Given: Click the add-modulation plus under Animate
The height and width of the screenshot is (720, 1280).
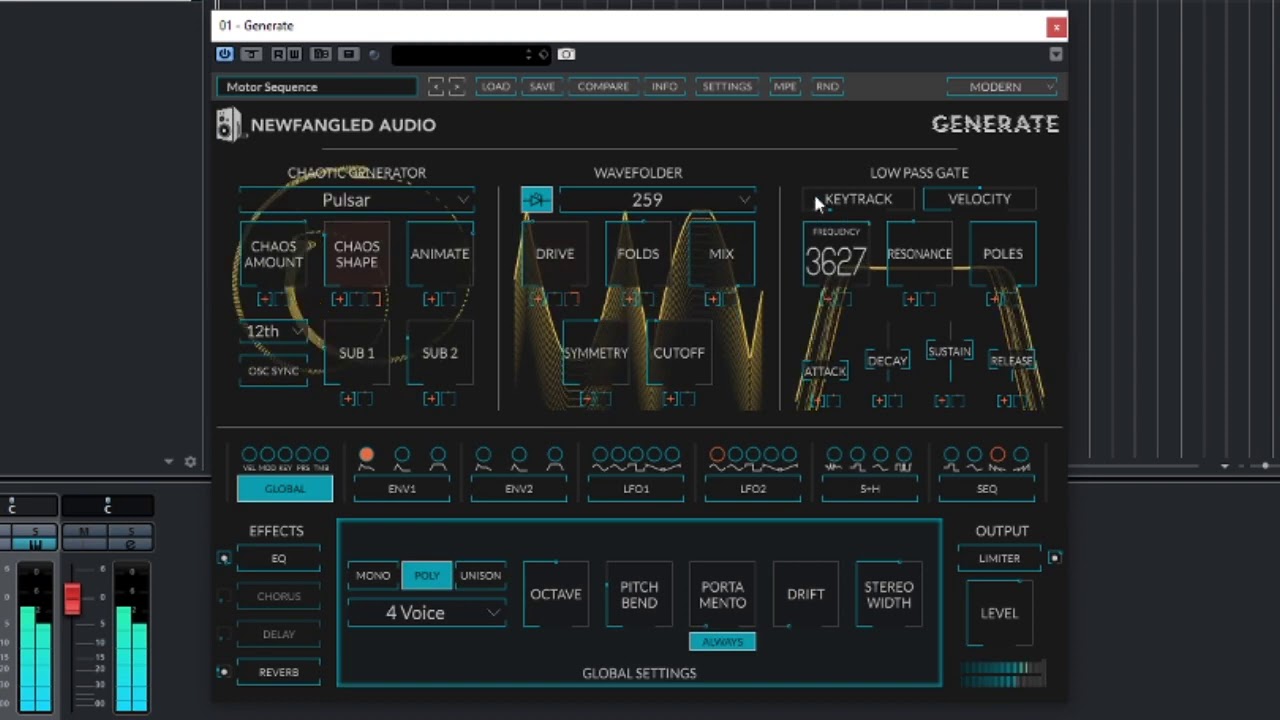Looking at the screenshot, I should 431,299.
